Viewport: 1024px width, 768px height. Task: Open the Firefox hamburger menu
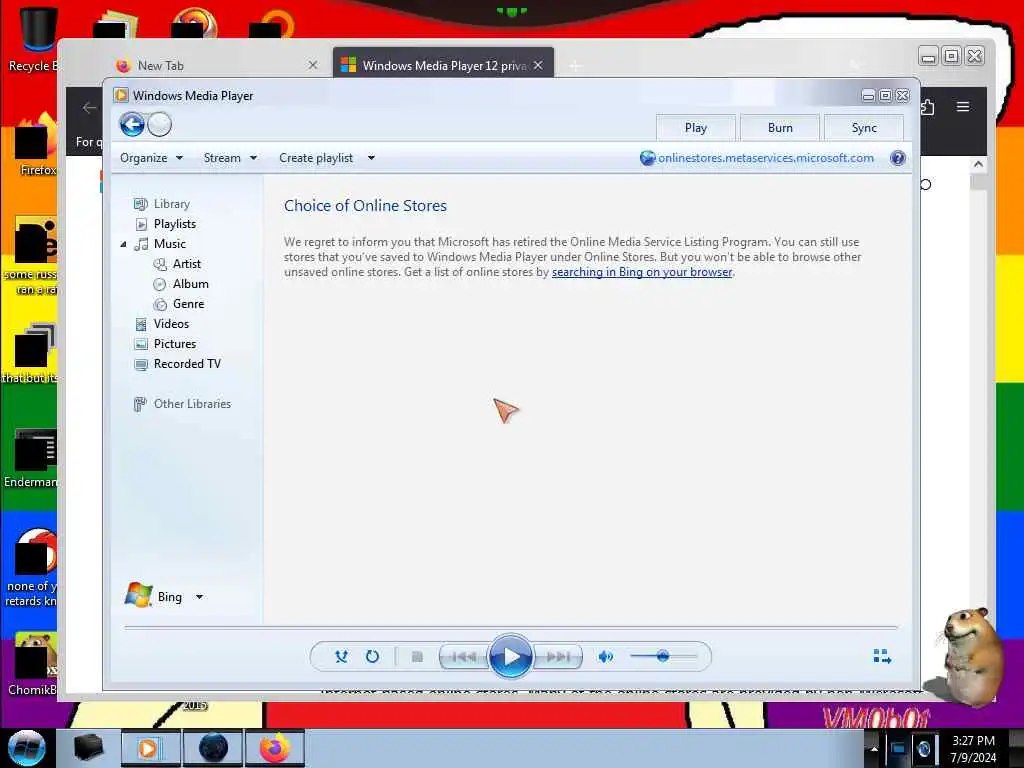[x=963, y=106]
